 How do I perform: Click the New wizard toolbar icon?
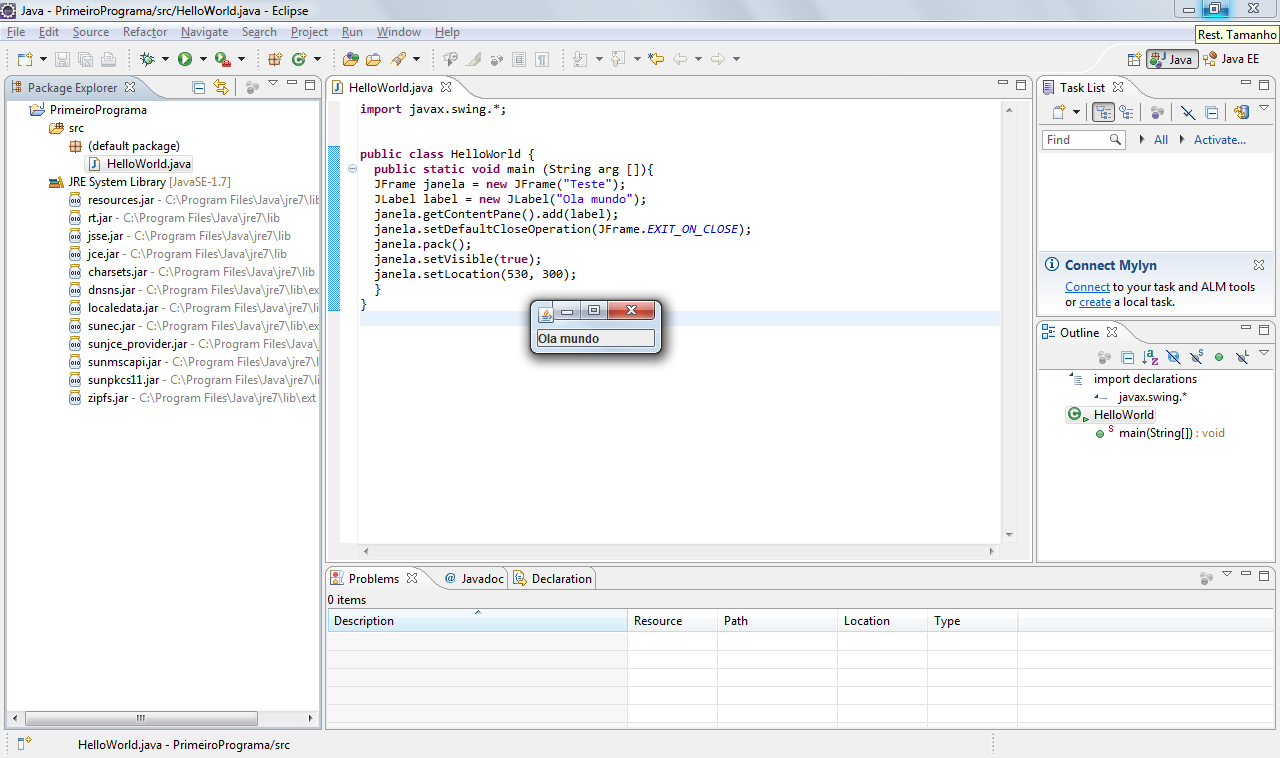pyautogui.click(x=24, y=59)
